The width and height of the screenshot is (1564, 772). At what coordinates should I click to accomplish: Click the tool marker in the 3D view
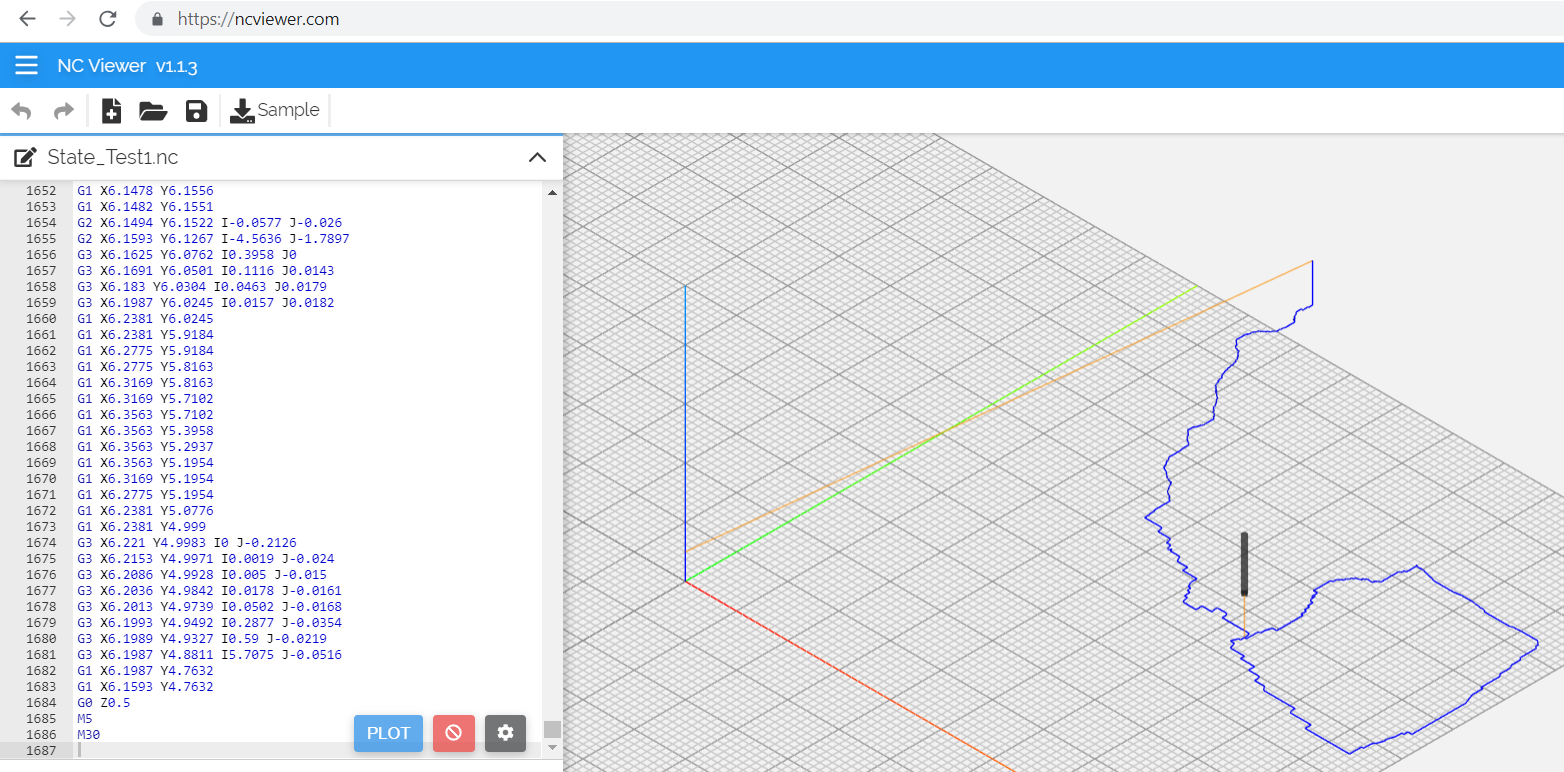(1244, 565)
